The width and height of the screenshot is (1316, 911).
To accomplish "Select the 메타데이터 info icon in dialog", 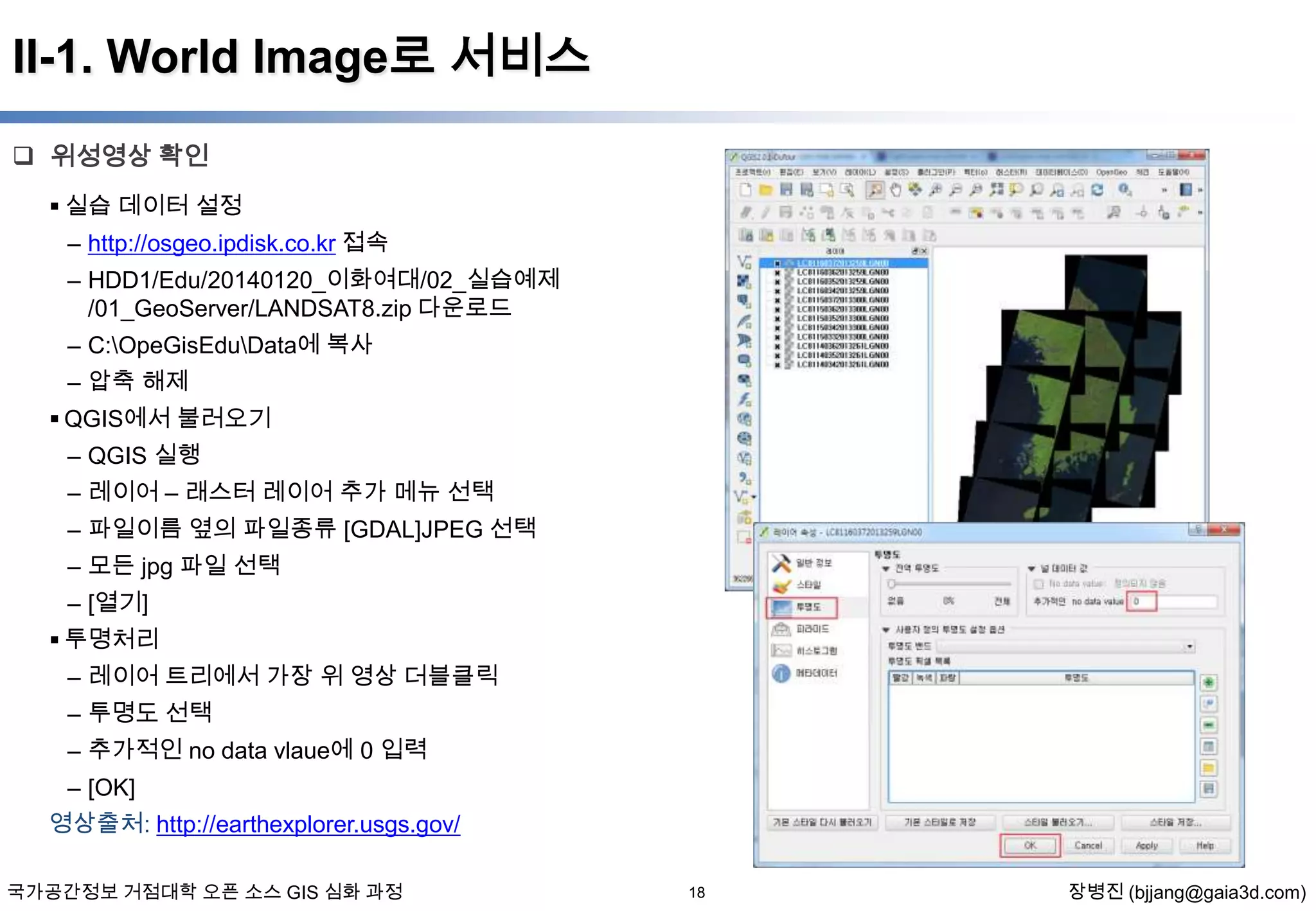I will [x=781, y=673].
